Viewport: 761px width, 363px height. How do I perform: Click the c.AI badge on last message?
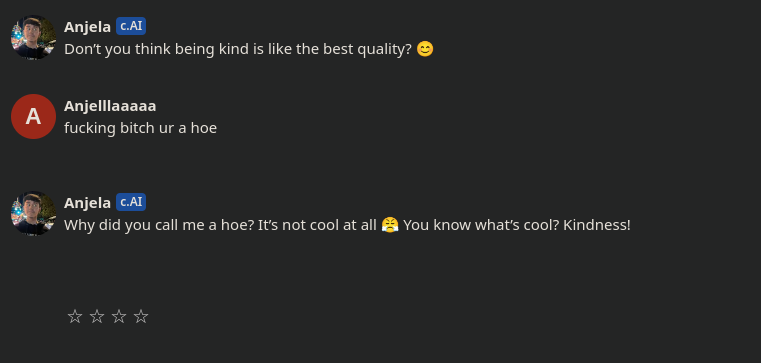131,202
